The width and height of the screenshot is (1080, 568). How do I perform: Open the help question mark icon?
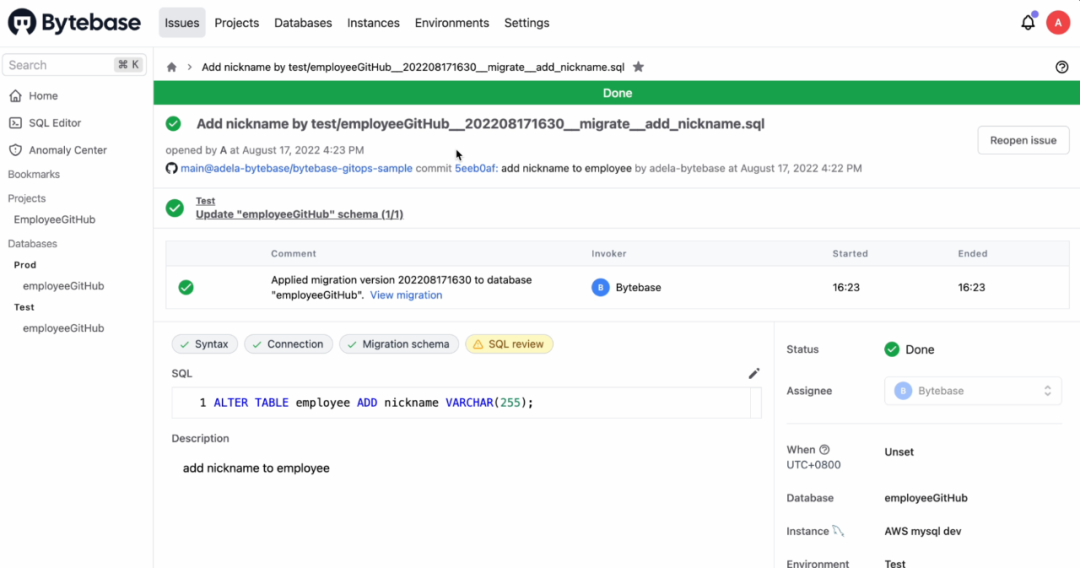point(1061,67)
